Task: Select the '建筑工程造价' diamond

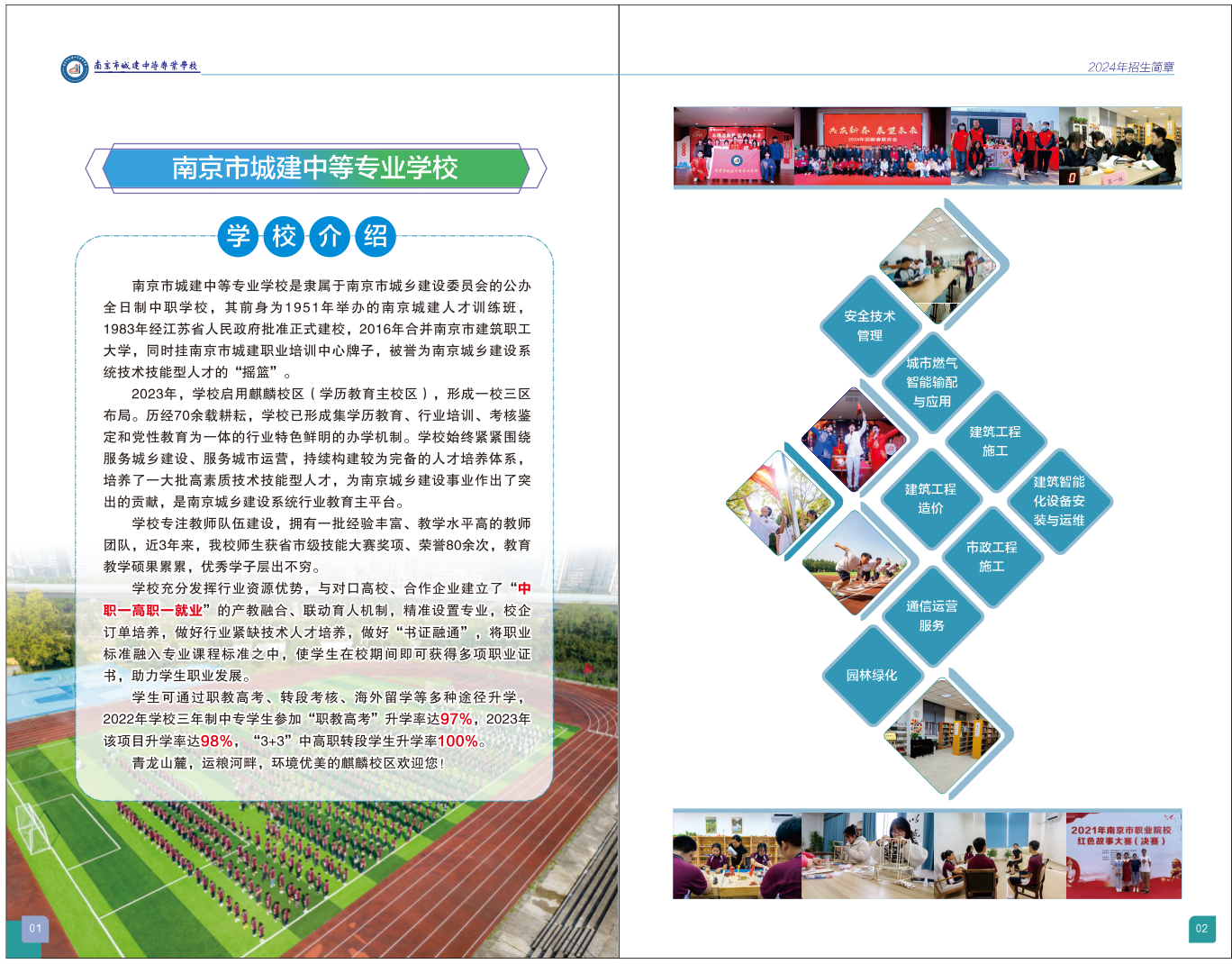Action: (930, 498)
